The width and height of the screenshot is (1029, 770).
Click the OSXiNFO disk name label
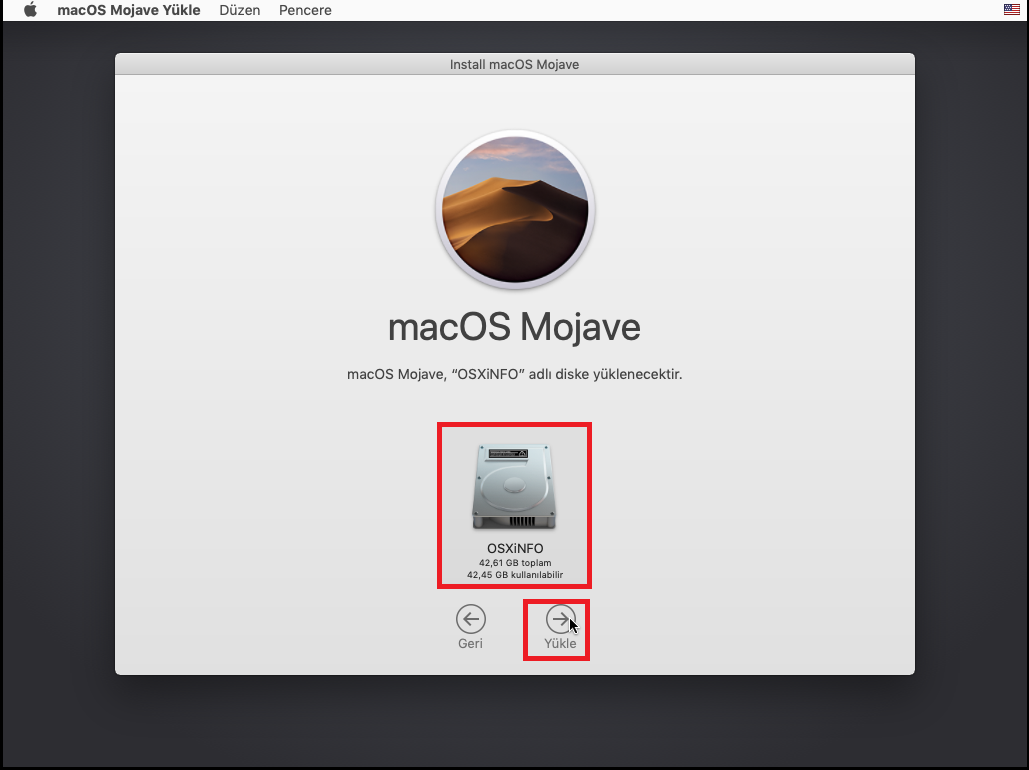514,549
